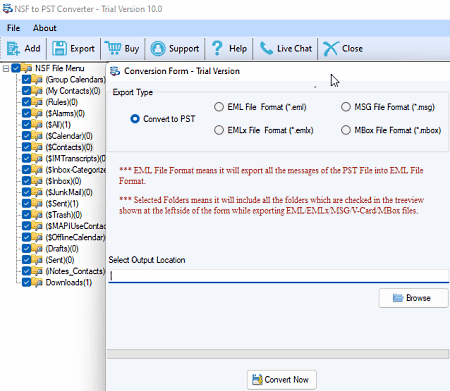Uncheck the ($Calendar)(0) checkbox

26,136
